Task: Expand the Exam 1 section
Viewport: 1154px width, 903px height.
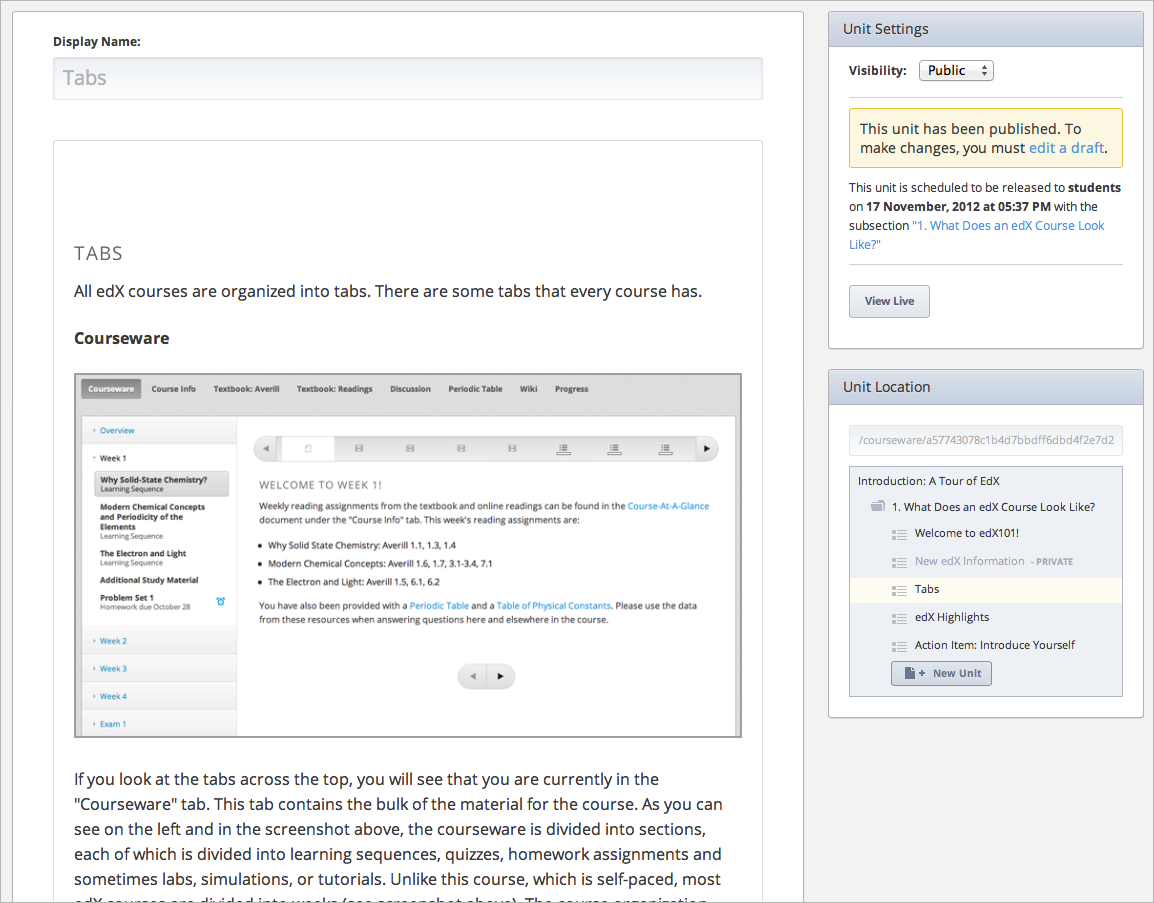Action: 113,724
